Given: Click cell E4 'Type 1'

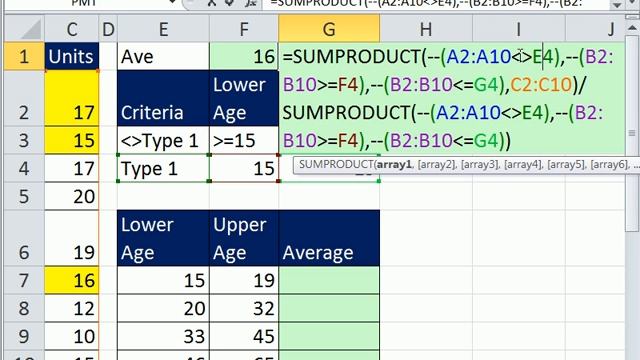Looking at the screenshot, I should (163, 168).
